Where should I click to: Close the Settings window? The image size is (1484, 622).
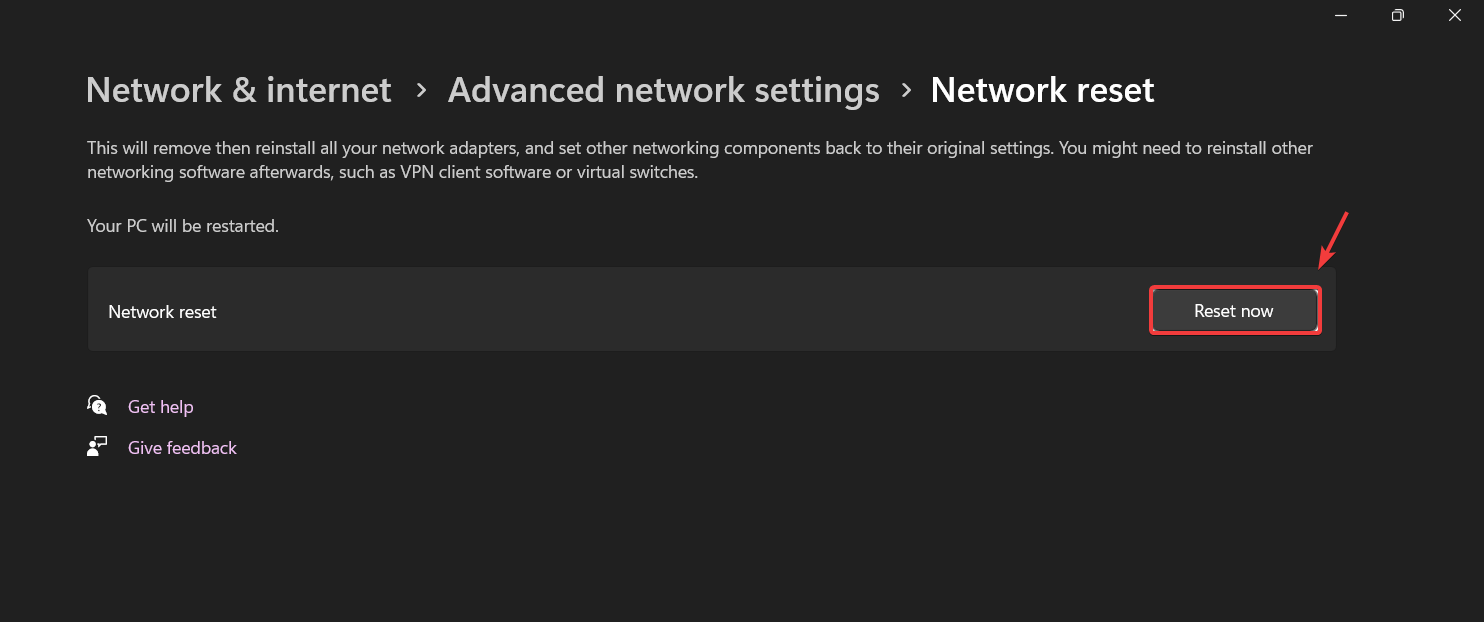[x=1455, y=15]
